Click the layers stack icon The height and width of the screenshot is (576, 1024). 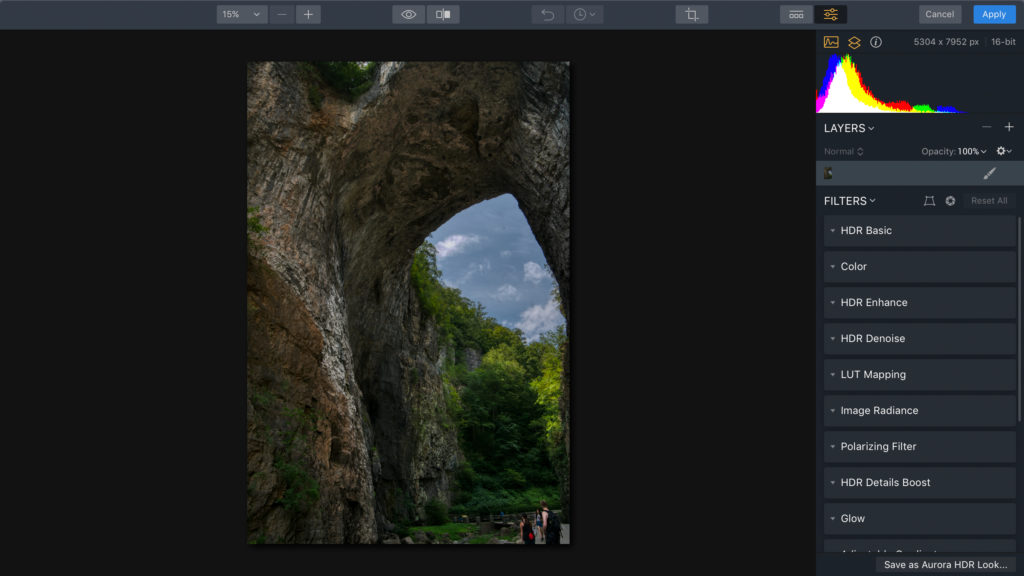pos(854,42)
